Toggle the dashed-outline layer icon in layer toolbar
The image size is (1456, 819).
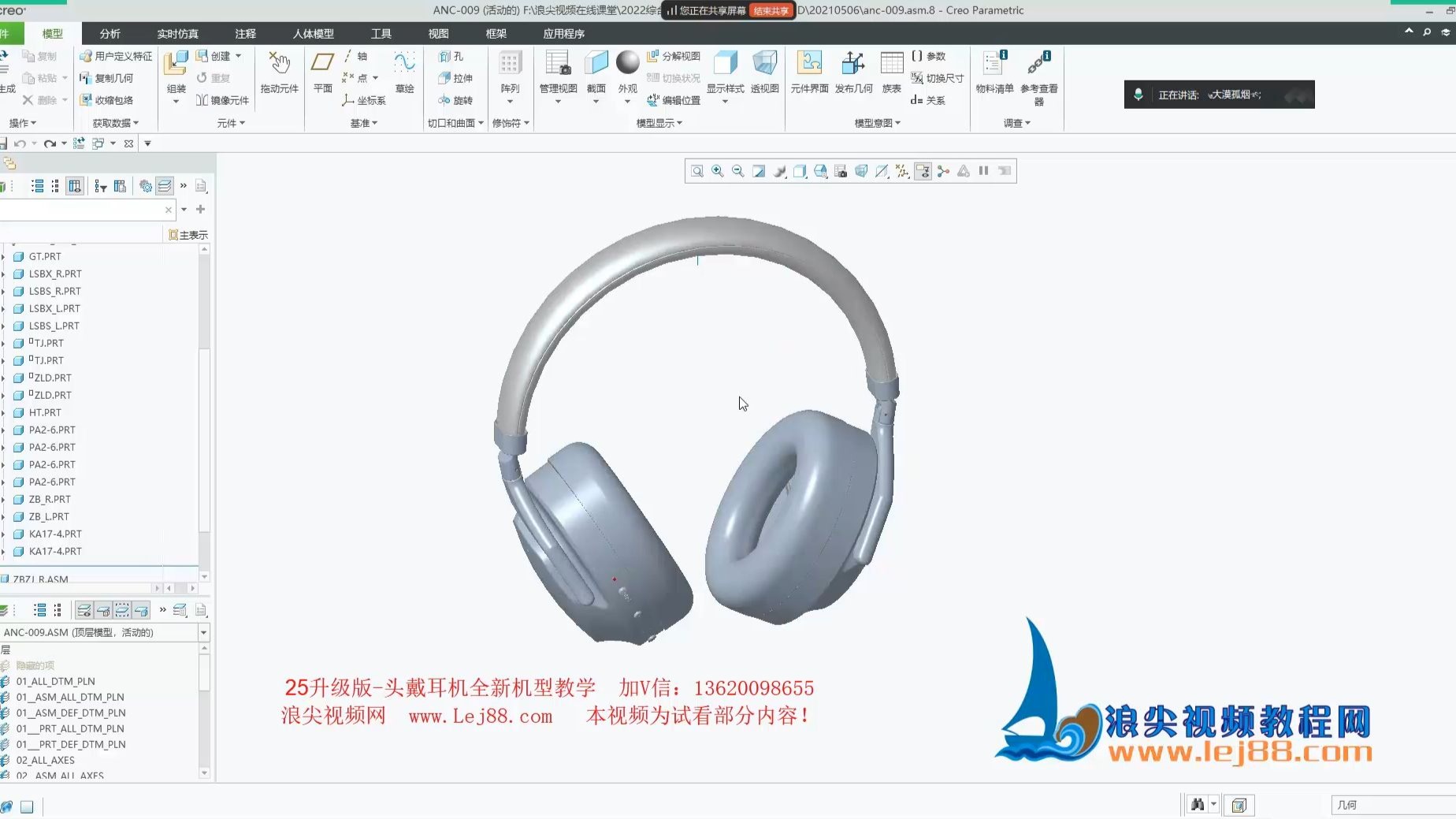click(x=122, y=610)
